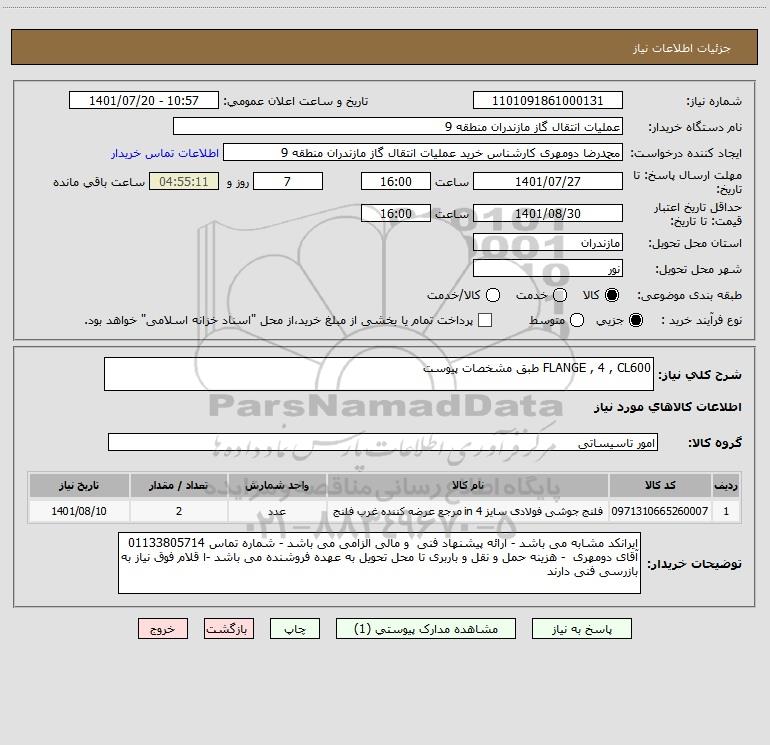Click the row number 1 cell
Screen dimensions: 770x745
click(726, 511)
